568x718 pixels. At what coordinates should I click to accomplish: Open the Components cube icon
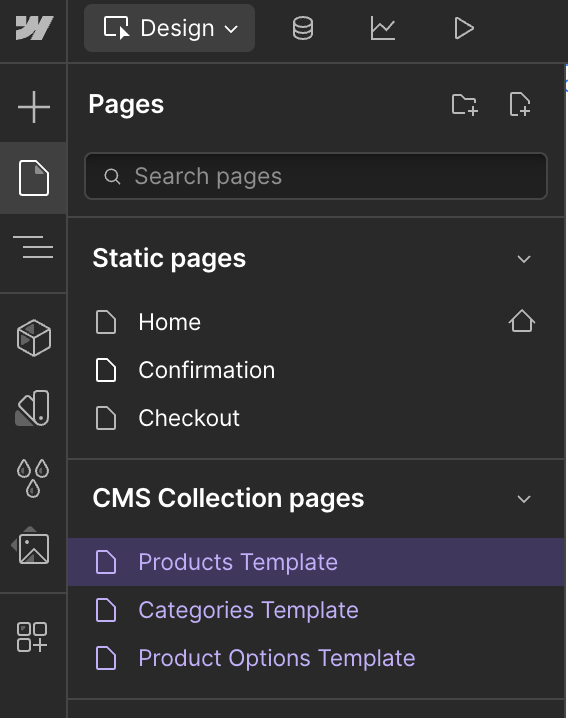[x=33, y=338]
